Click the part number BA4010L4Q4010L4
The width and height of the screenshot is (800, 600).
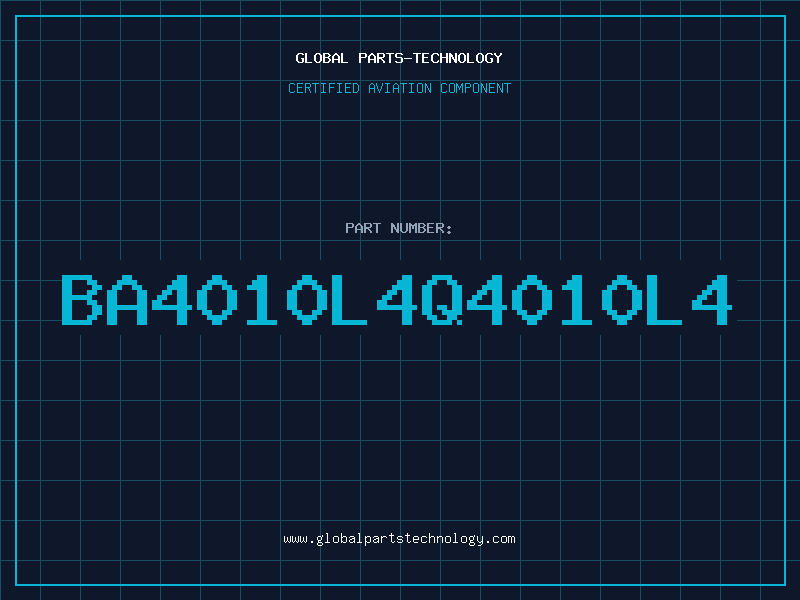[397, 299]
